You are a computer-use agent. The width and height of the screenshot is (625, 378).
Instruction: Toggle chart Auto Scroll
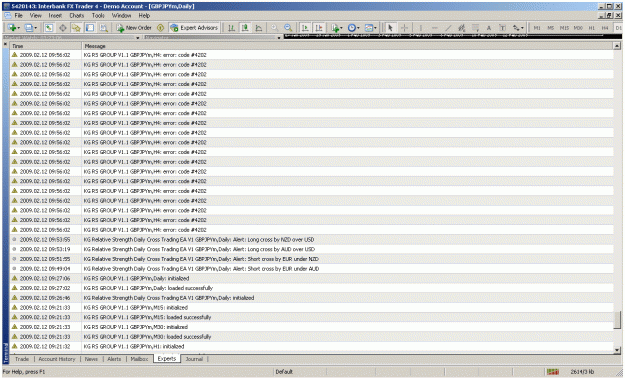coord(305,28)
